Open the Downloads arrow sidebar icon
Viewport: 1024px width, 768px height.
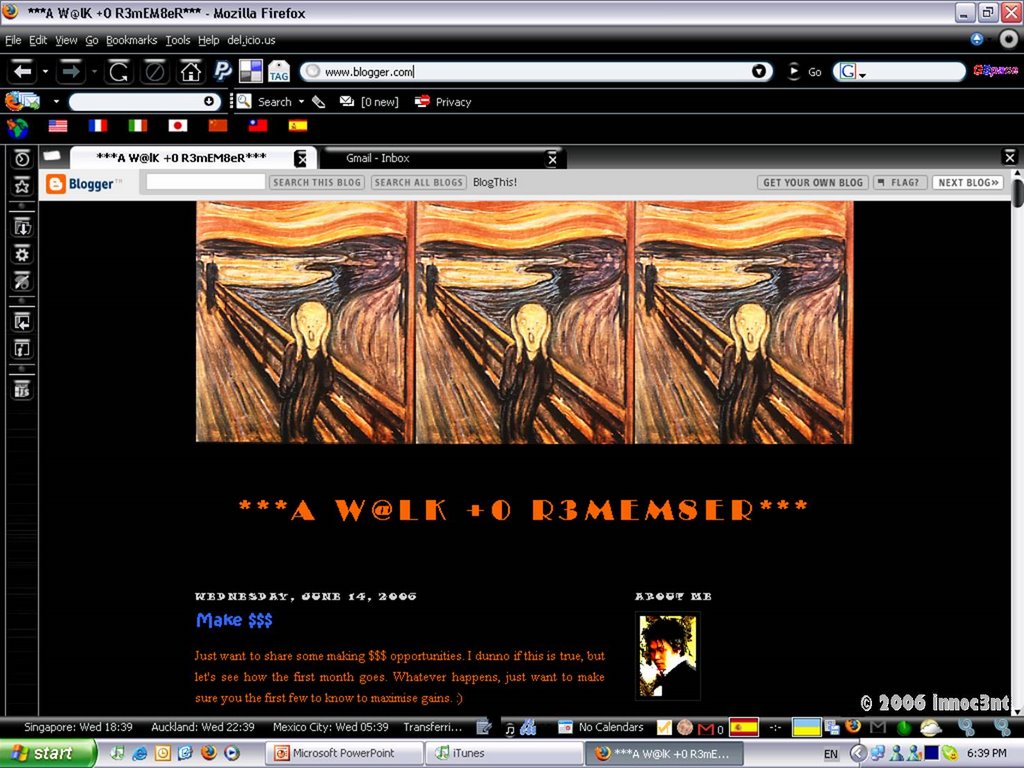(x=22, y=227)
